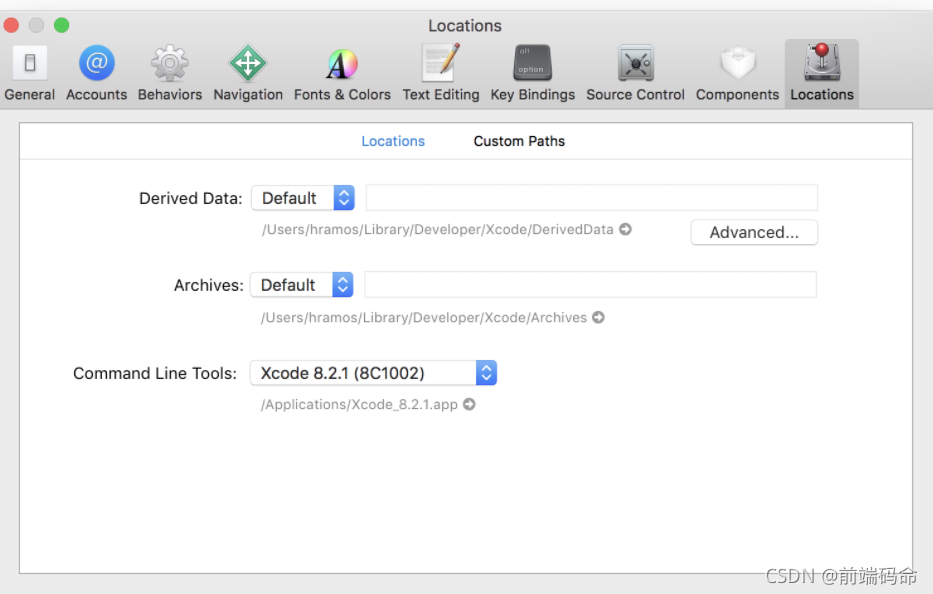933x594 pixels.
Task: Focus the Archives path field
Action: click(x=590, y=285)
